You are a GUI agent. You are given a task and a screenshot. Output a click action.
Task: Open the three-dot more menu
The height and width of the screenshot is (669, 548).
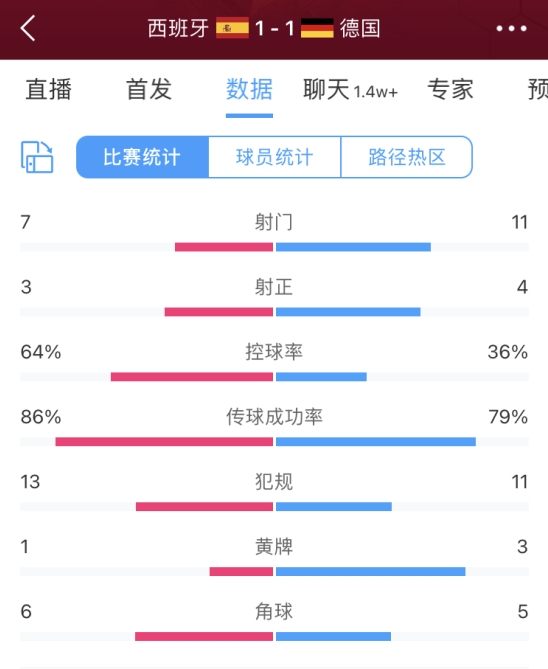(x=511, y=29)
